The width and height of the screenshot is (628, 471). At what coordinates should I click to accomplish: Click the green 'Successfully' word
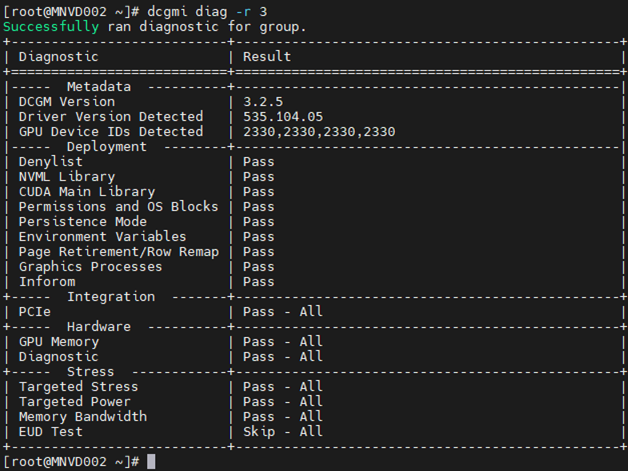(51, 26)
